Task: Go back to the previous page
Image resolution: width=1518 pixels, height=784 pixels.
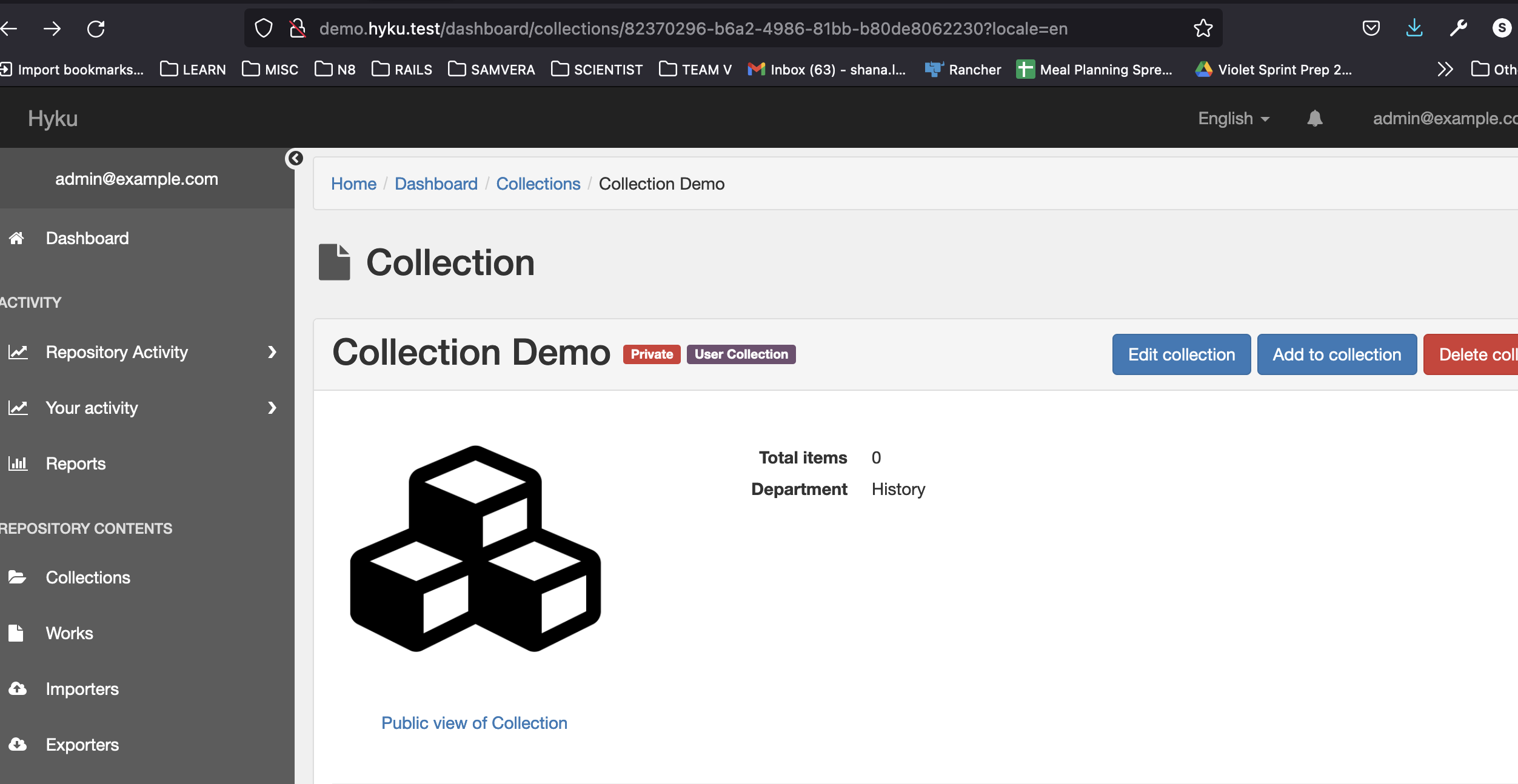Action: point(8,28)
